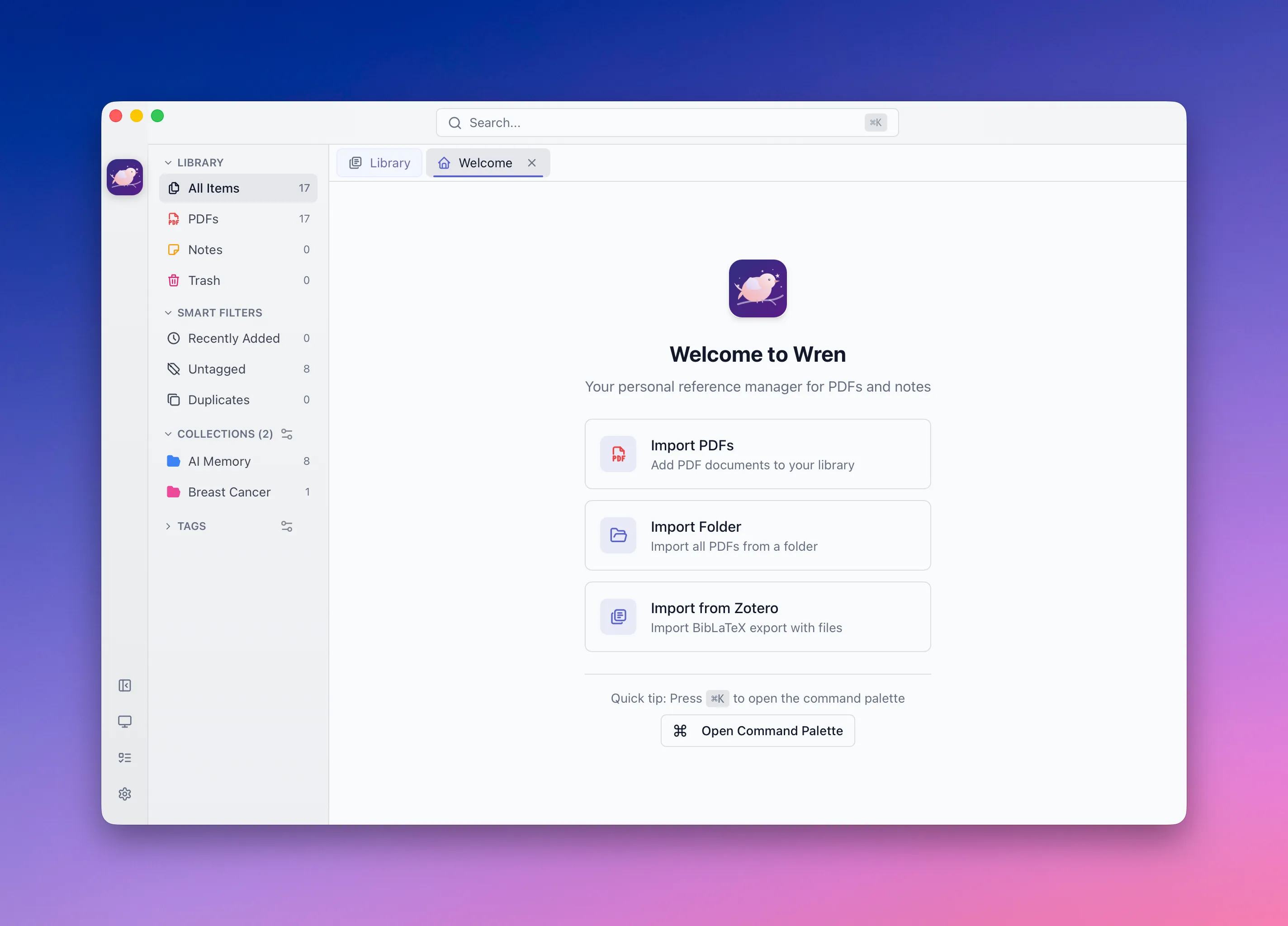Click the Import from Zotero card

point(758,617)
